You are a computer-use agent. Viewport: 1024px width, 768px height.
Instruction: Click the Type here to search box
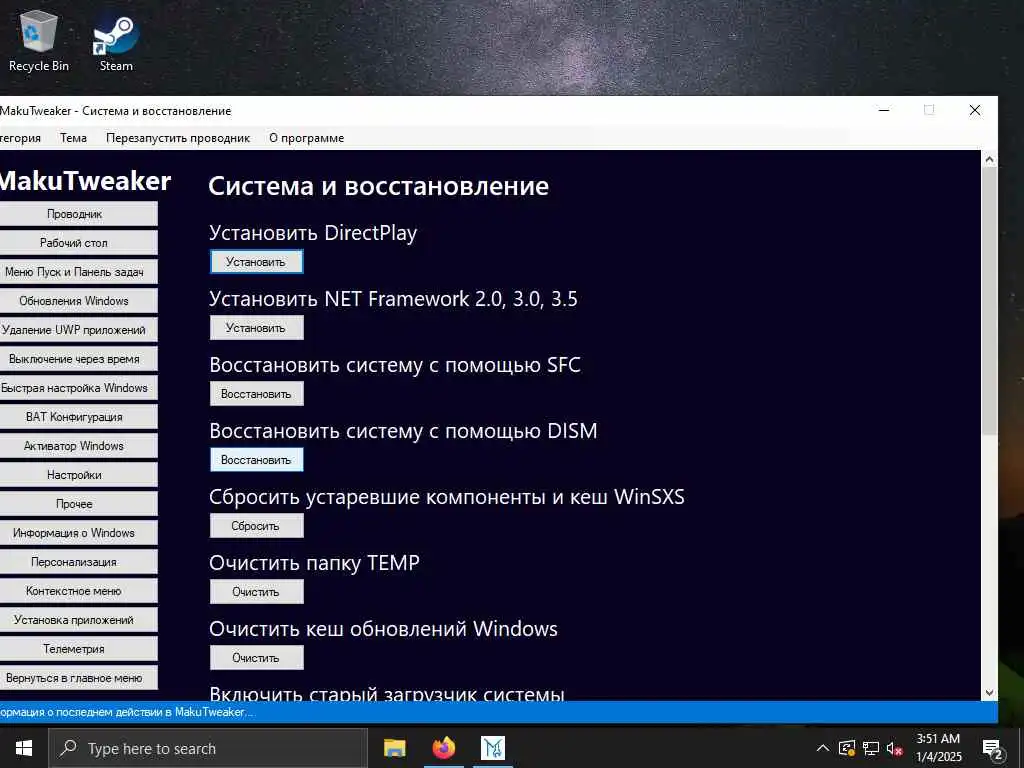208,748
